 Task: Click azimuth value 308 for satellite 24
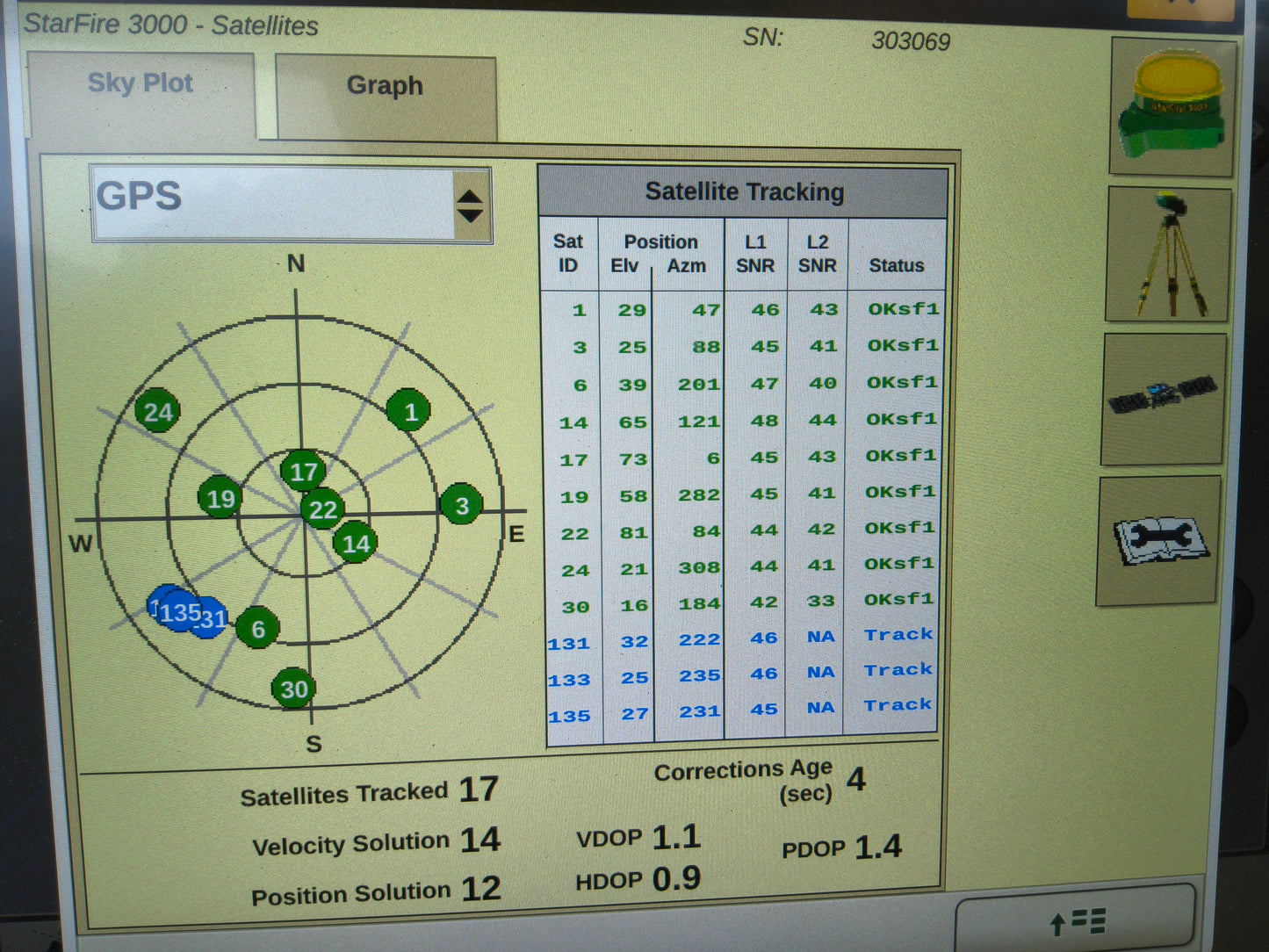[x=699, y=569]
